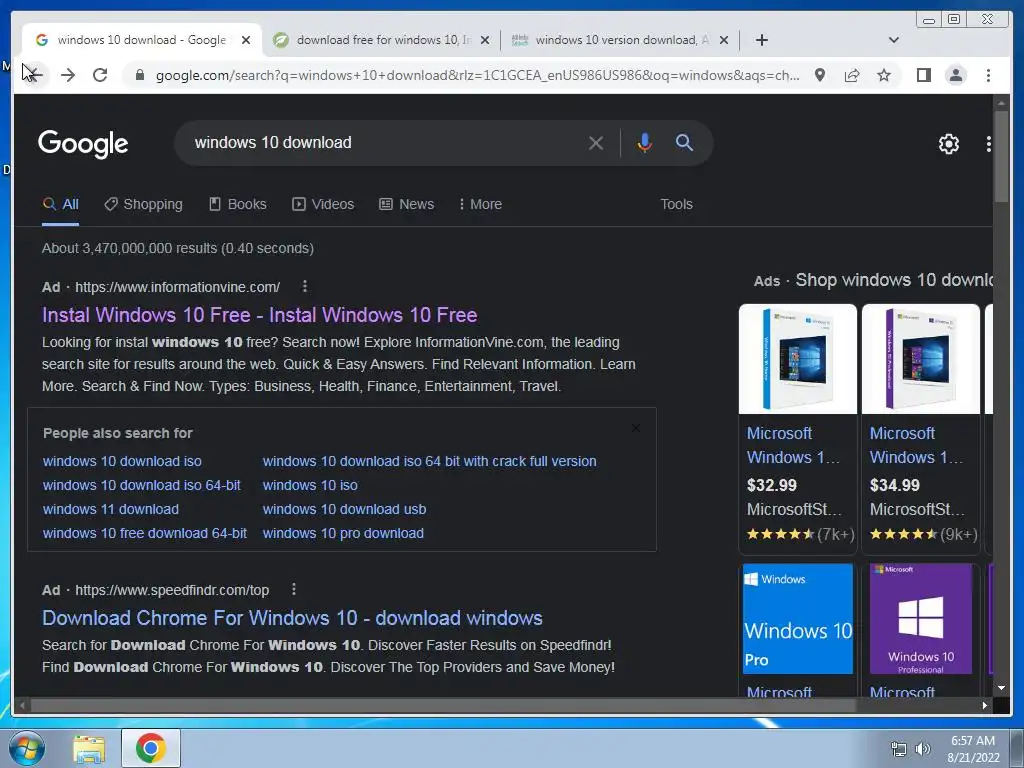The image size is (1024, 768).
Task: Reload the current page
Action: (x=100, y=75)
